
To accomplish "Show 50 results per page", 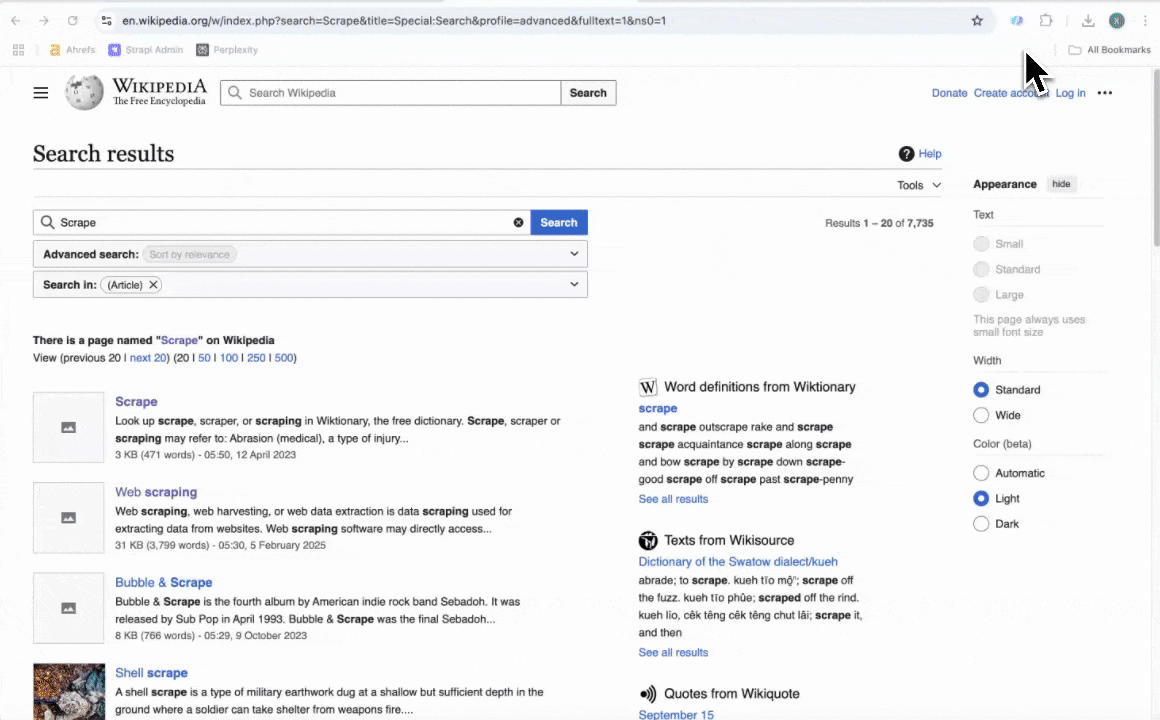I will click(x=204, y=357).
